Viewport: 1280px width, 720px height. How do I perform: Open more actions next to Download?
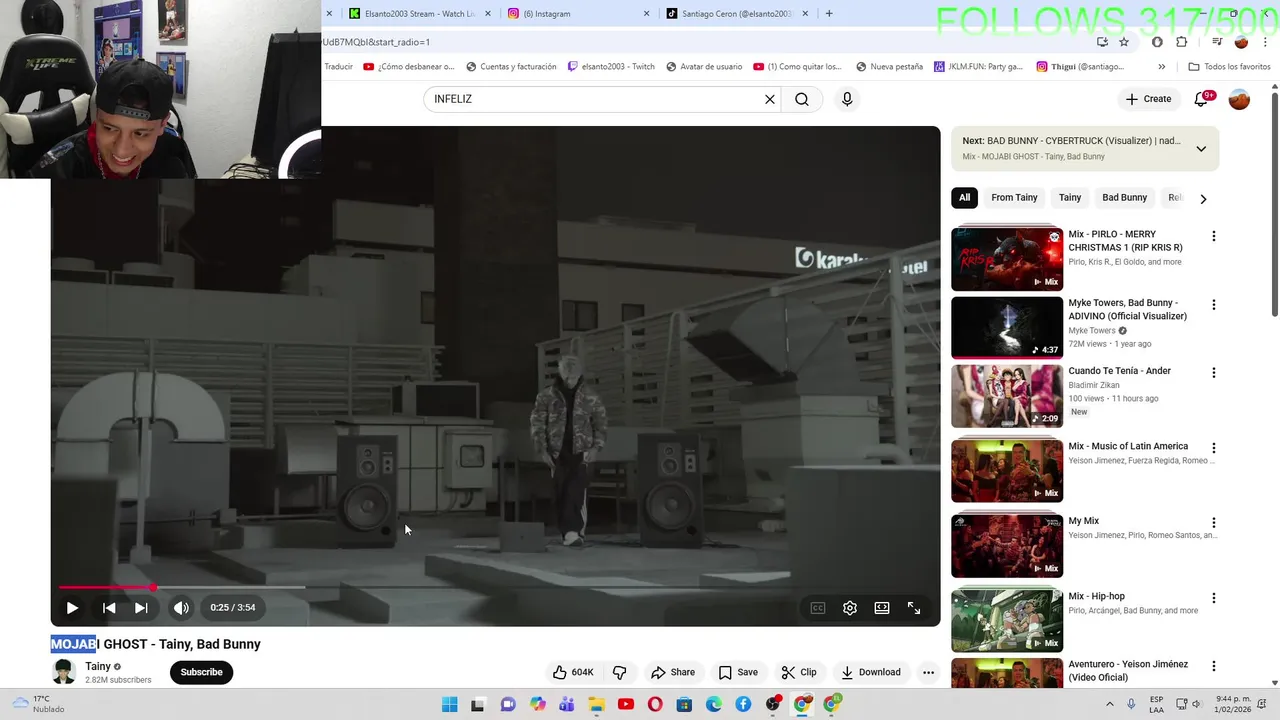coord(928,672)
